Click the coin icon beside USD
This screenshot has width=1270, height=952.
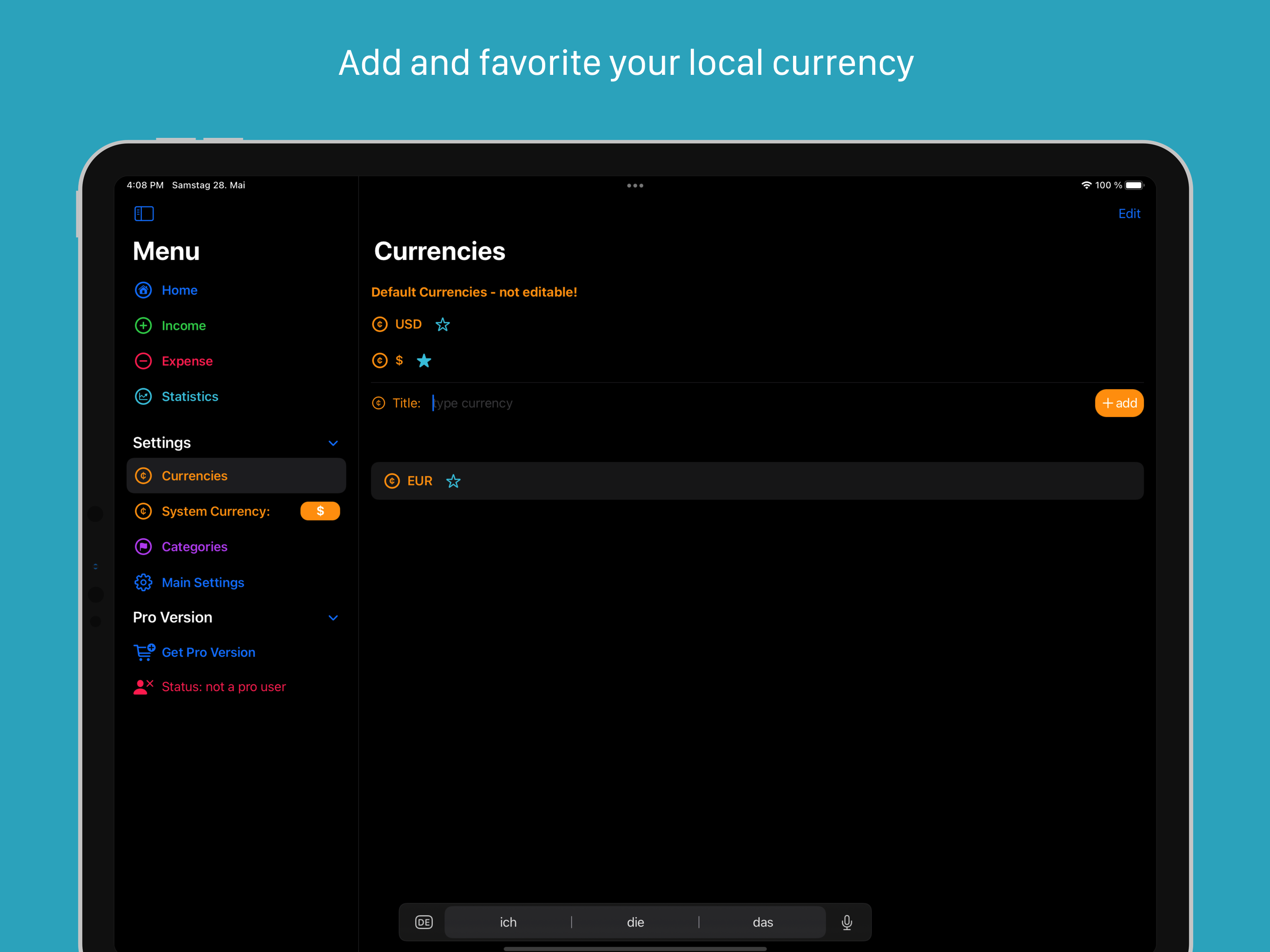tap(379, 324)
